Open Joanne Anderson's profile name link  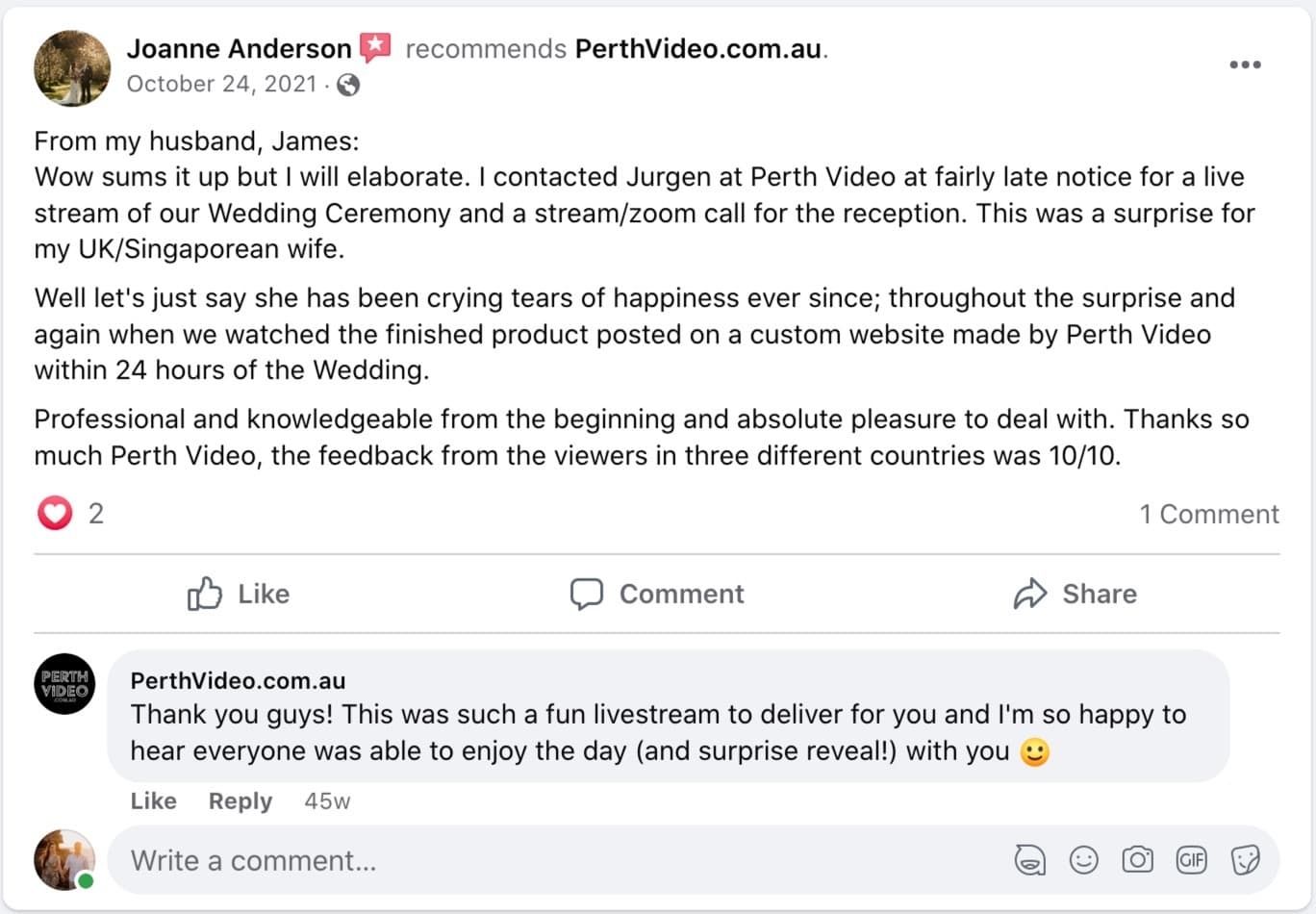240,48
